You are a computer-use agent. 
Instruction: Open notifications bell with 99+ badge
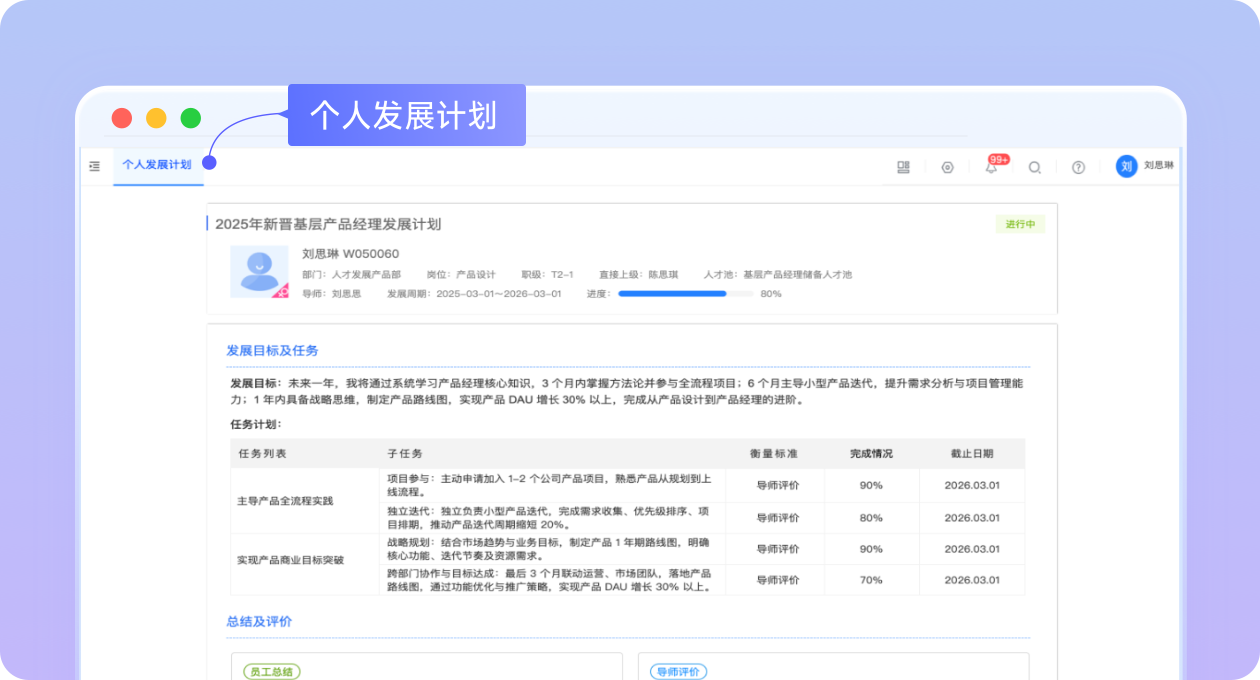coord(992,167)
